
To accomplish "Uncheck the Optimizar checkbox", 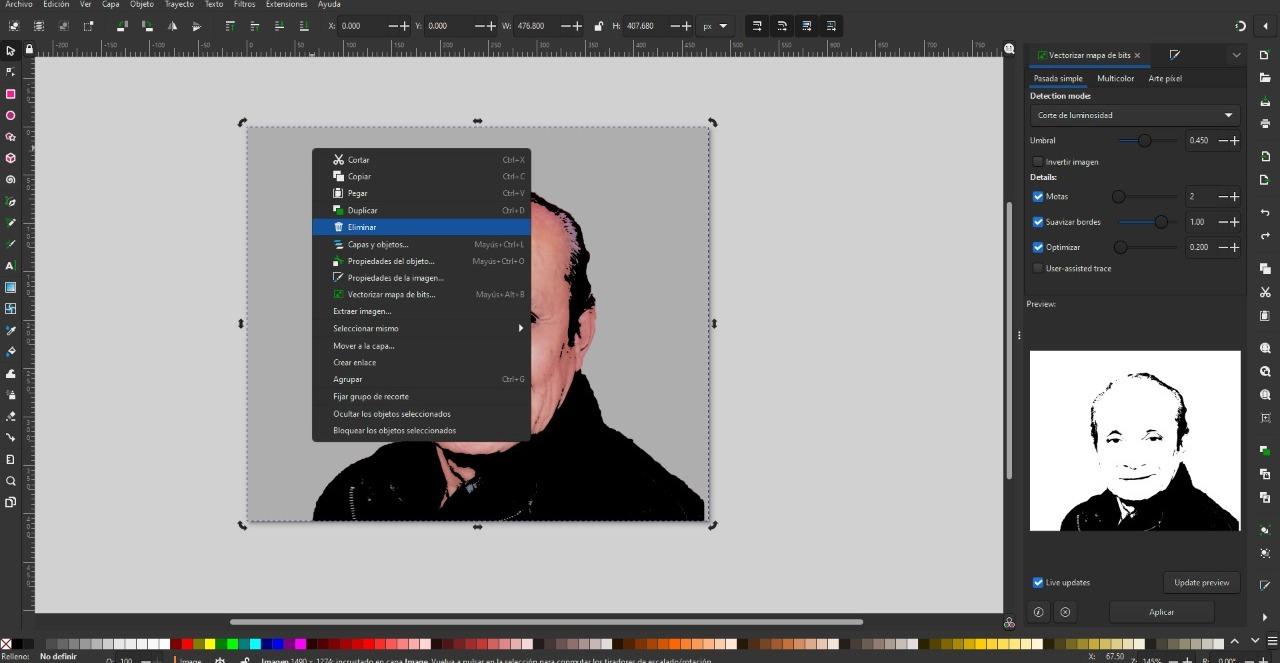I will 1038,247.
